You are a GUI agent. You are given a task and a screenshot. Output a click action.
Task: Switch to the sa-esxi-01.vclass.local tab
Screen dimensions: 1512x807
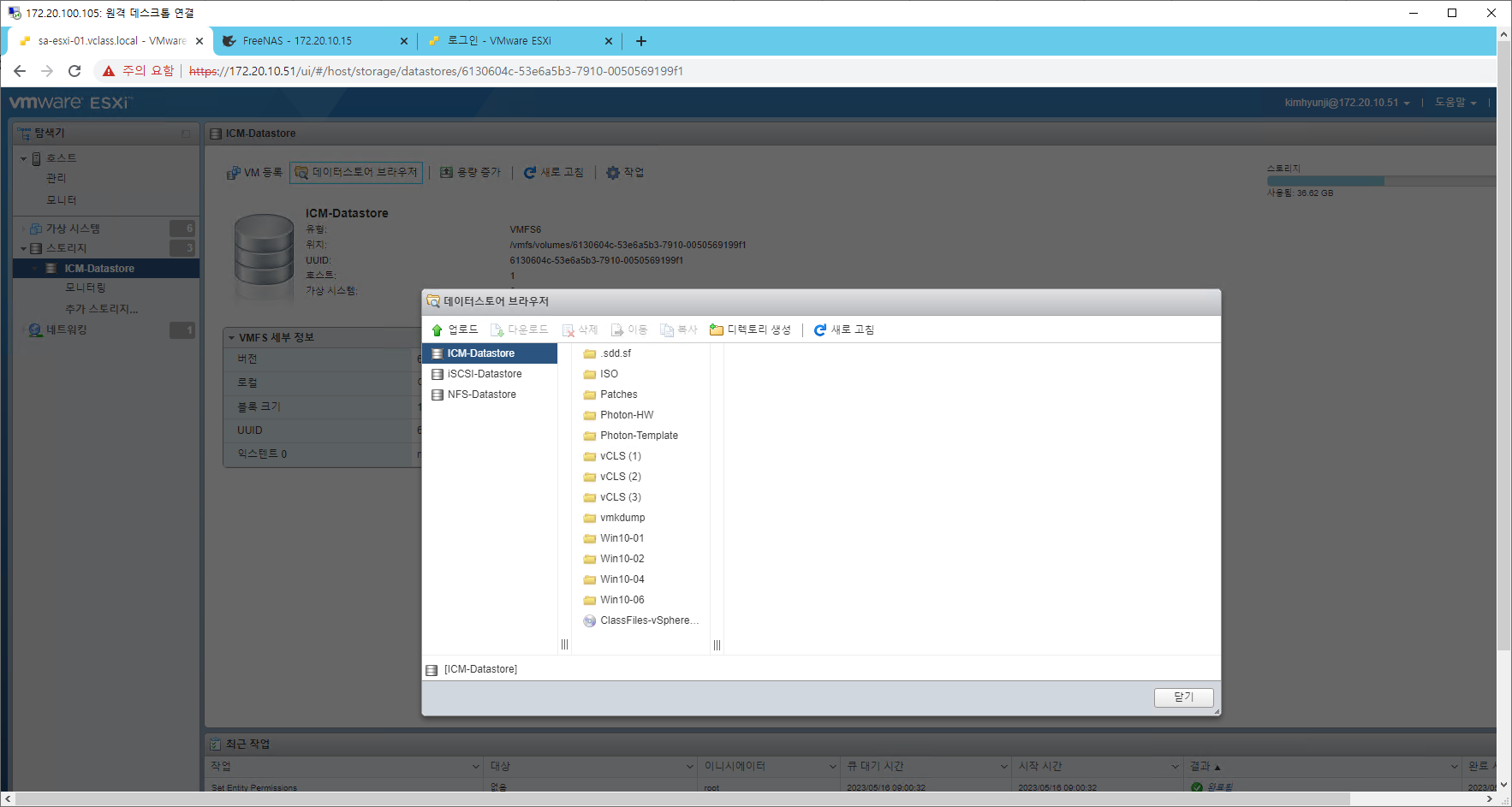pos(110,41)
